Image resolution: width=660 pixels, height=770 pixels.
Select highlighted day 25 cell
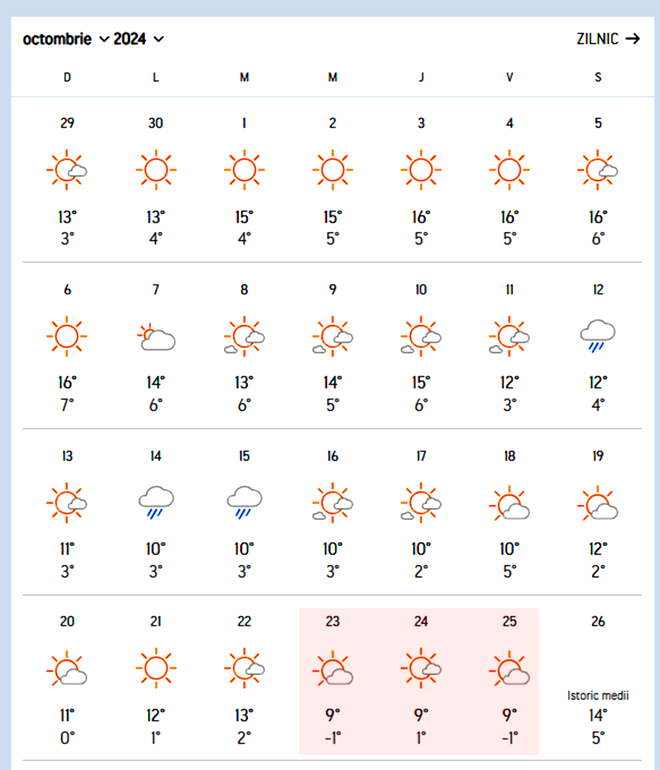point(509,681)
